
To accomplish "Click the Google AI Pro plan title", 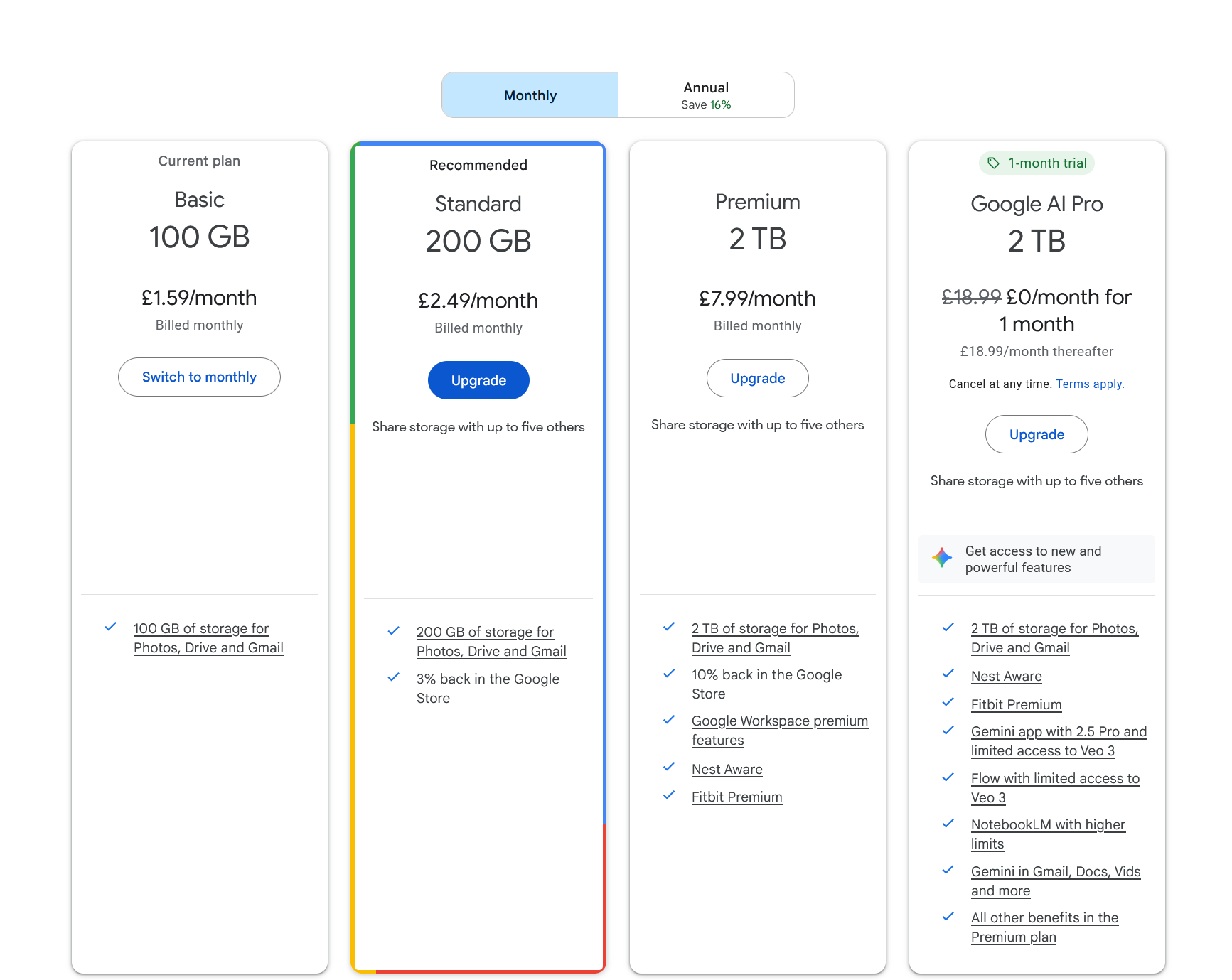I will click(1037, 204).
